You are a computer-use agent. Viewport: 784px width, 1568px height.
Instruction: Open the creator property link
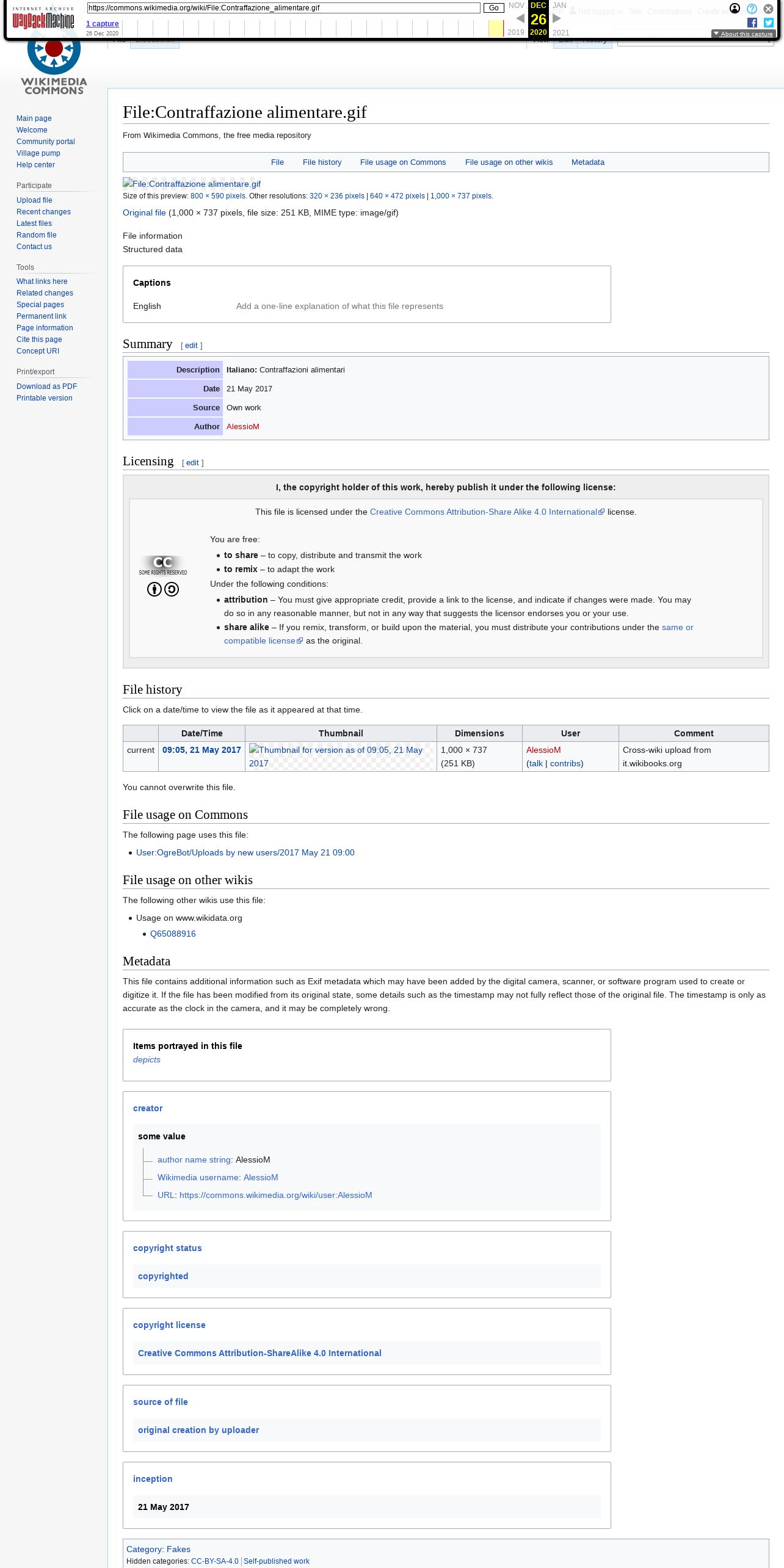pyautogui.click(x=148, y=1109)
